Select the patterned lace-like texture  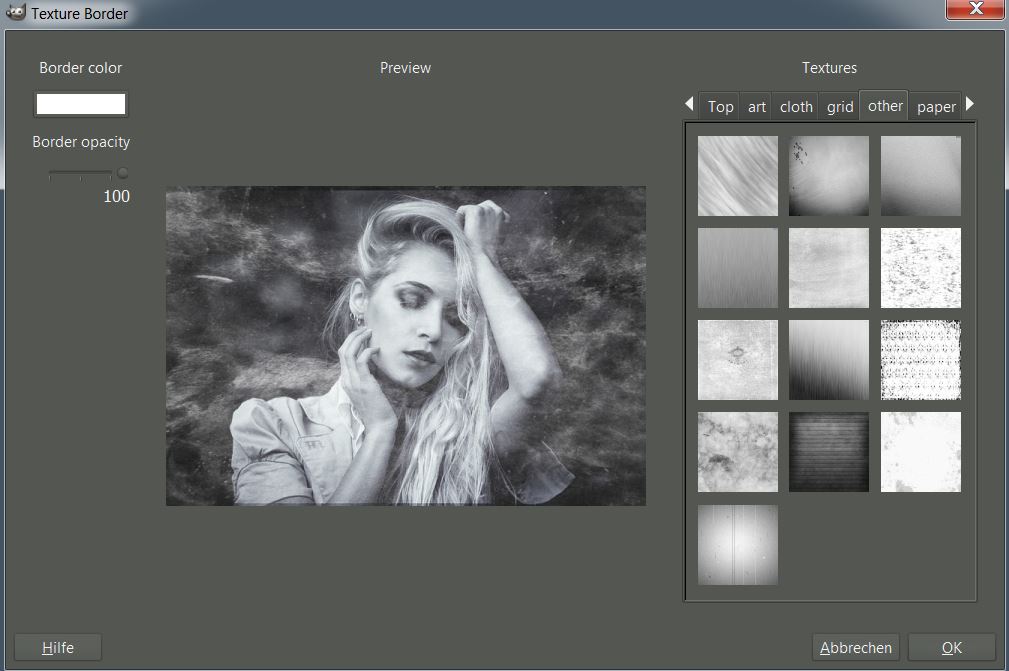click(x=921, y=360)
